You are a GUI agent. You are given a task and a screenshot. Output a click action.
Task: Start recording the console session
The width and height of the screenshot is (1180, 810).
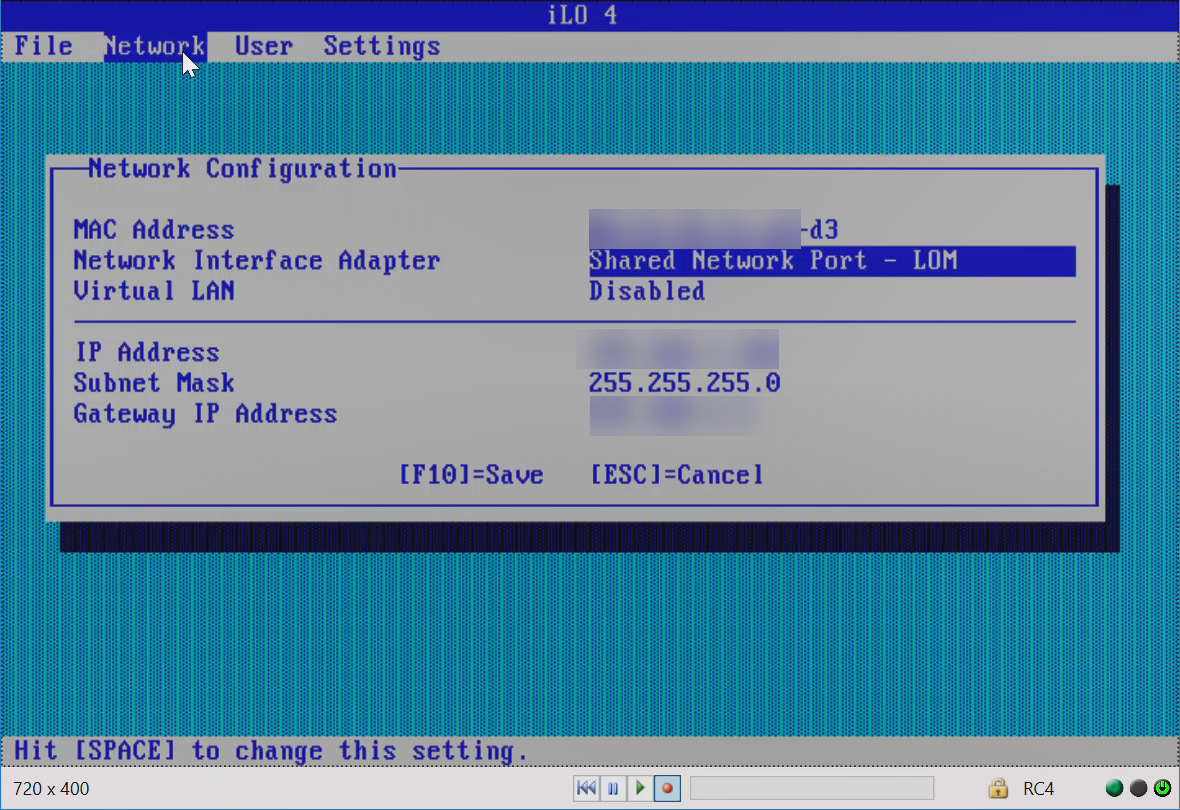coord(668,788)
